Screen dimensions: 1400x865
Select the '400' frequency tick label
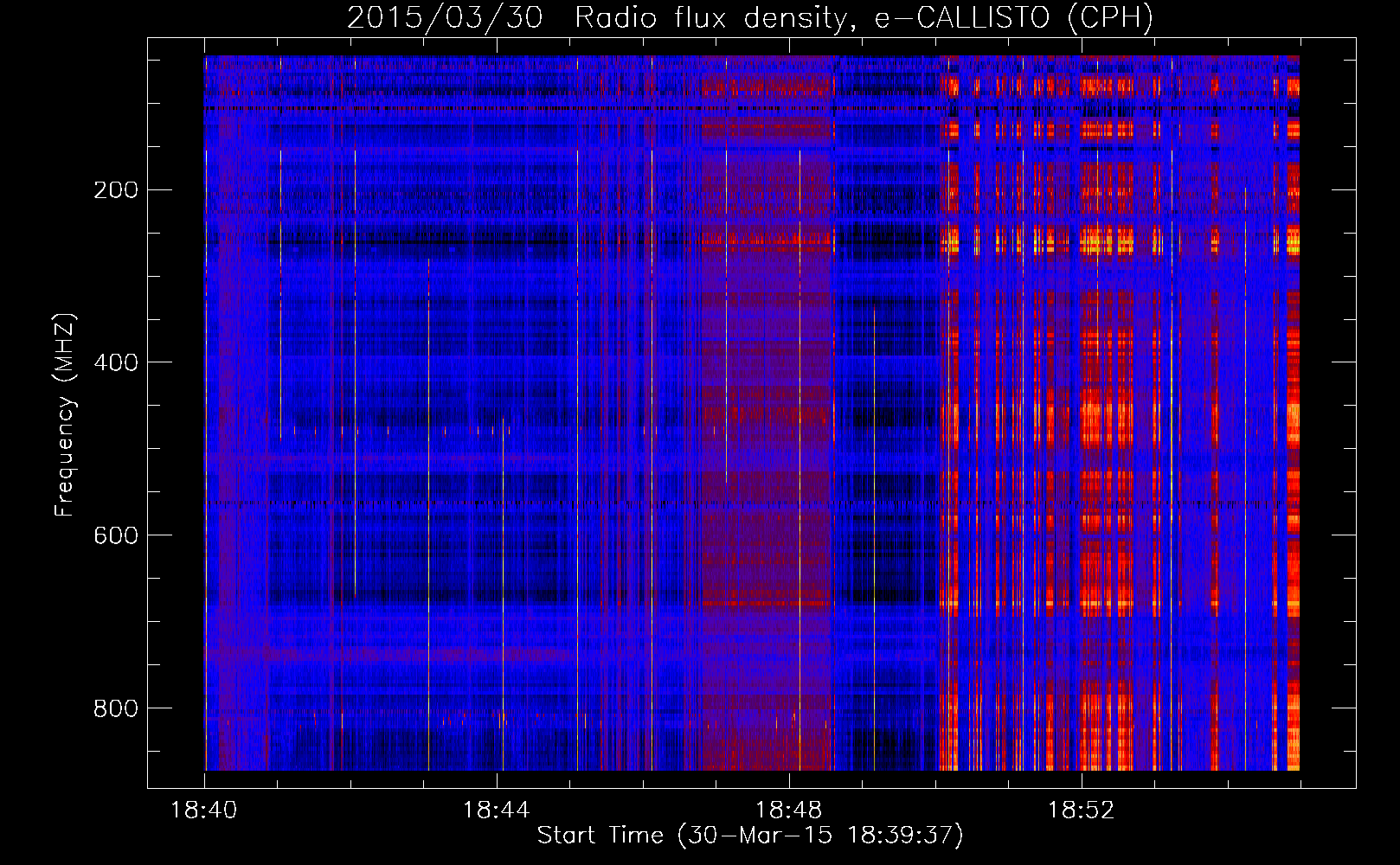[x=116, y=363]
